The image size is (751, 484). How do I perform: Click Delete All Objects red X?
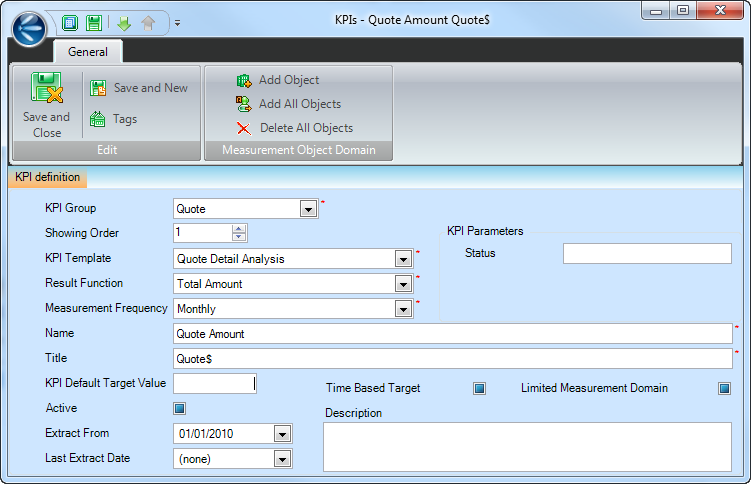tap(244, 128)
